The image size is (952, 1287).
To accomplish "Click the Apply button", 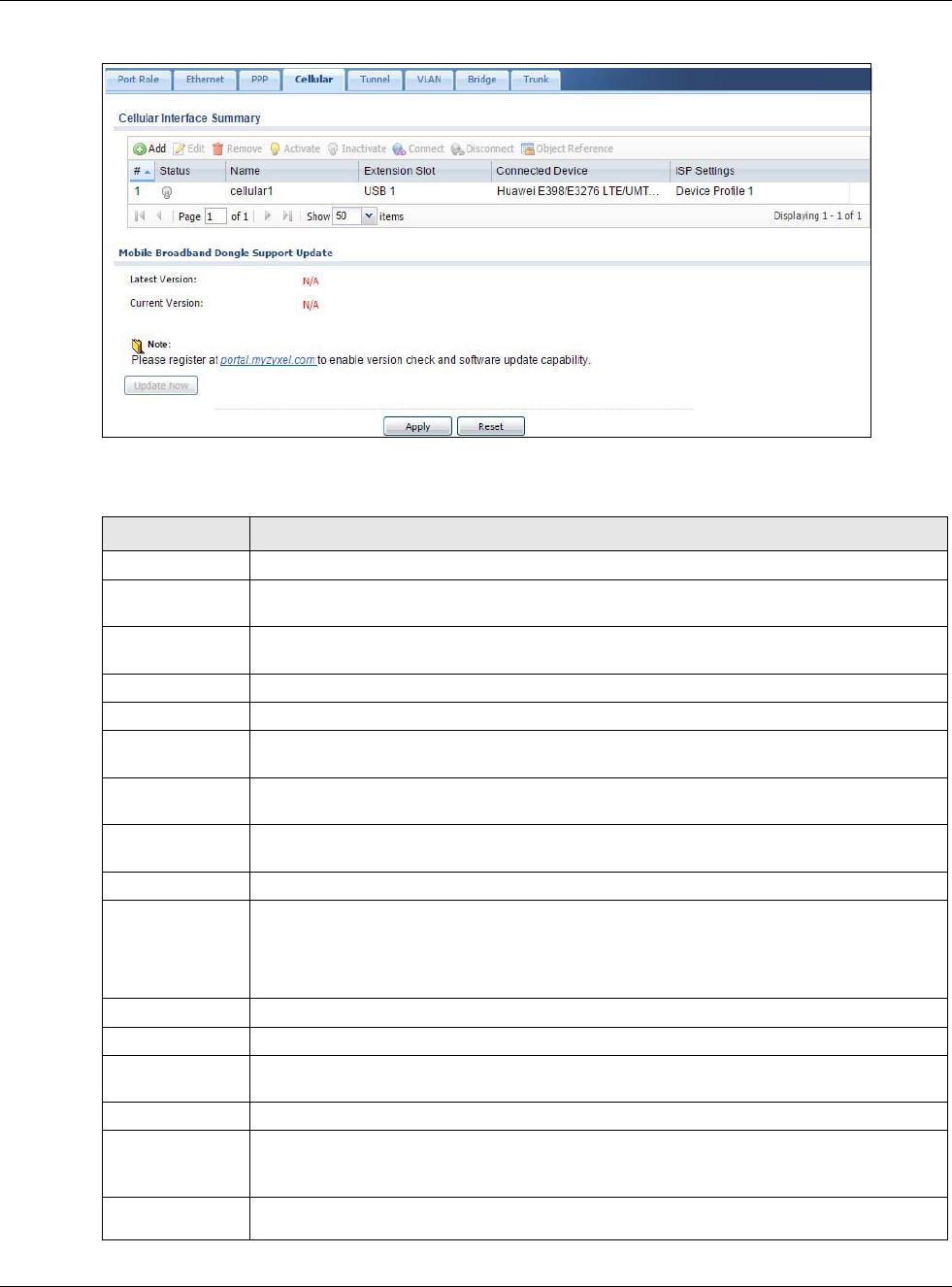I will 417,426.
